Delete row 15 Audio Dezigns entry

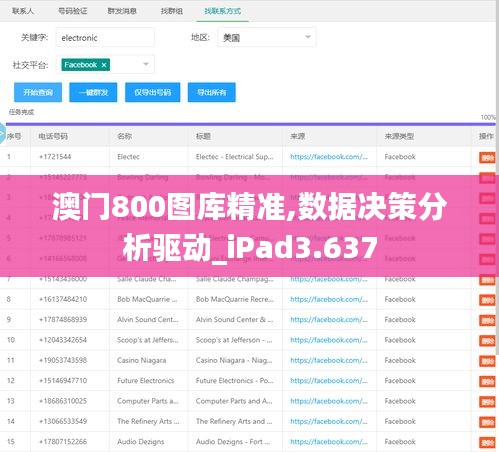click(487, 442)
